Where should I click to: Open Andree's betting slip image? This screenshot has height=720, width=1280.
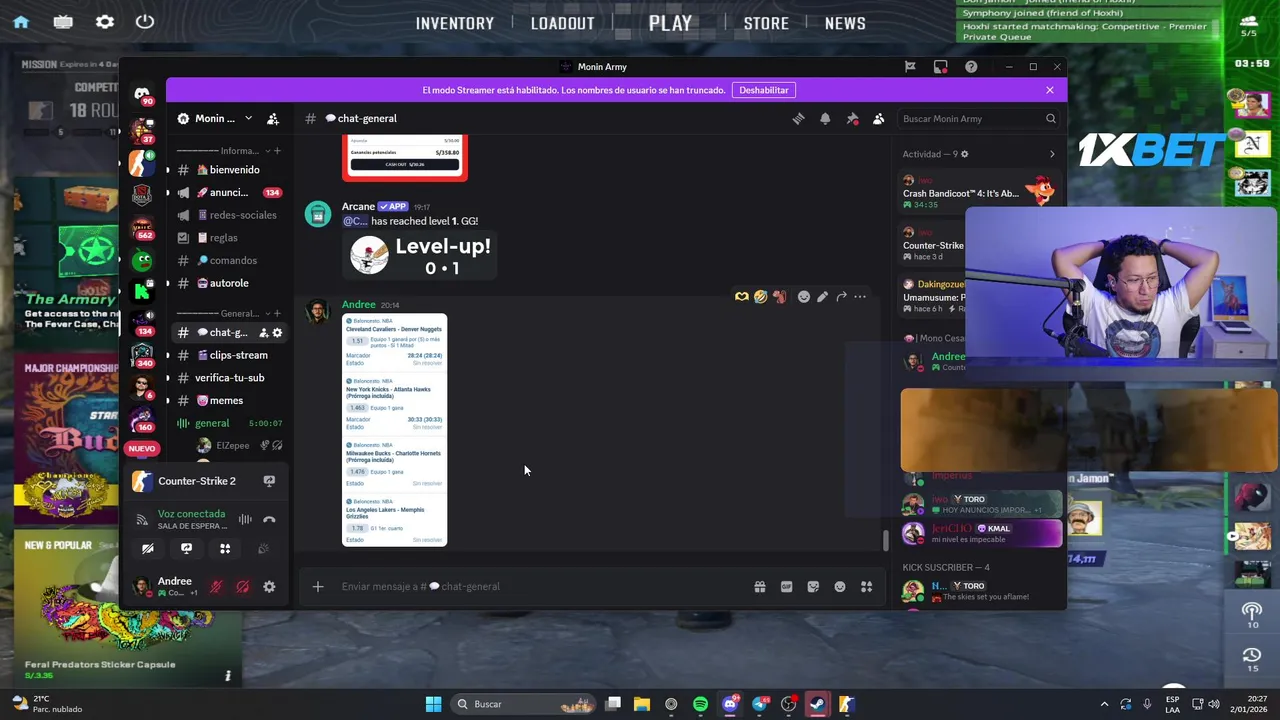[395, 430]
